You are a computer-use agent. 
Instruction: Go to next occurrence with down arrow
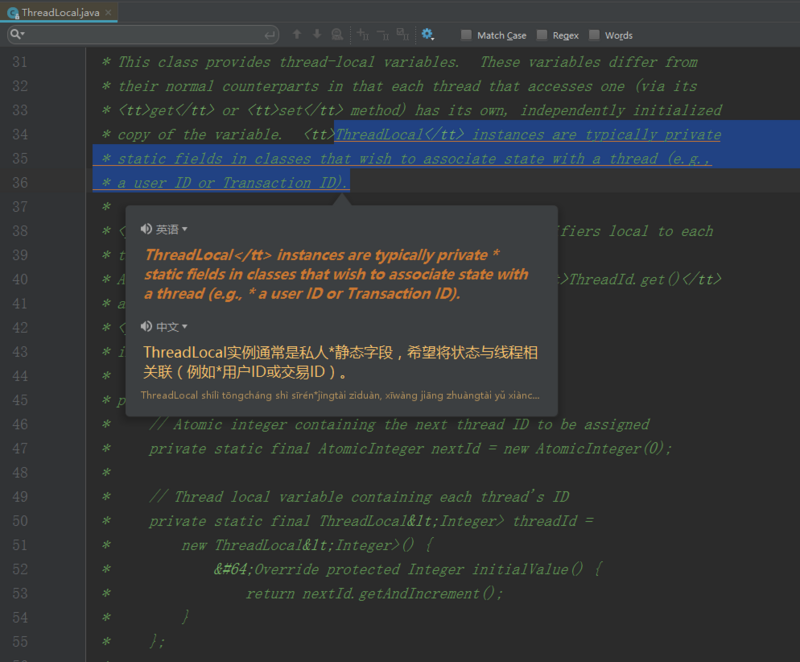[x=317, y=34]
